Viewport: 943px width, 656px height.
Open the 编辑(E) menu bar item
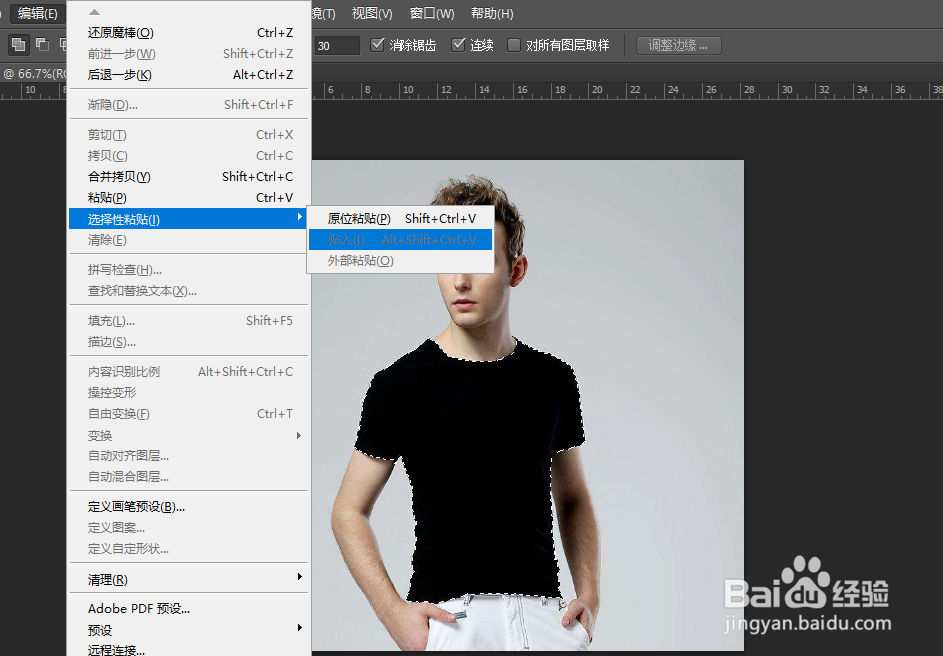click(x=37, y=13)
